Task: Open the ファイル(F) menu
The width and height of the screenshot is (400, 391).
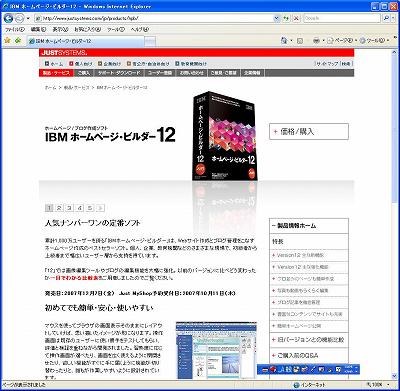Action: (x=14, y=29)
